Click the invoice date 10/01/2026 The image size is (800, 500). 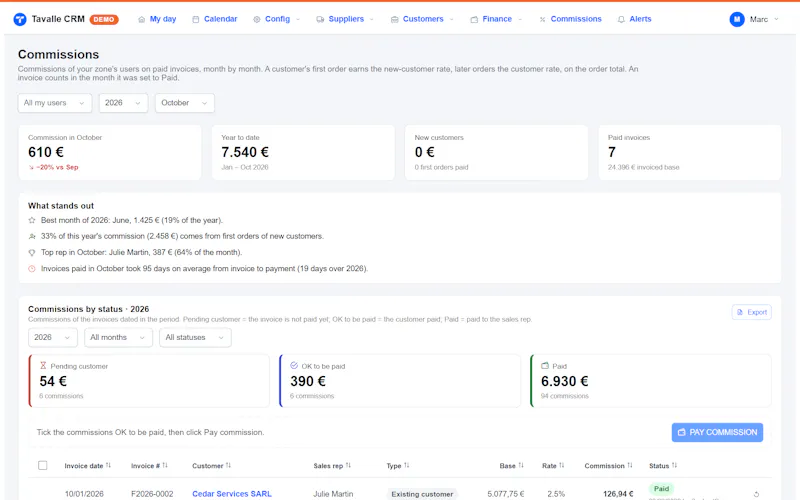click(x=84, y=494)
